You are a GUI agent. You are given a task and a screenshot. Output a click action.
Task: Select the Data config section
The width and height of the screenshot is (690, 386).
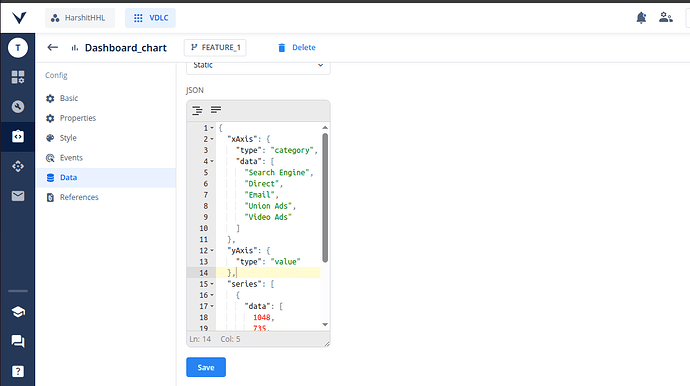(x=106, y=177)
